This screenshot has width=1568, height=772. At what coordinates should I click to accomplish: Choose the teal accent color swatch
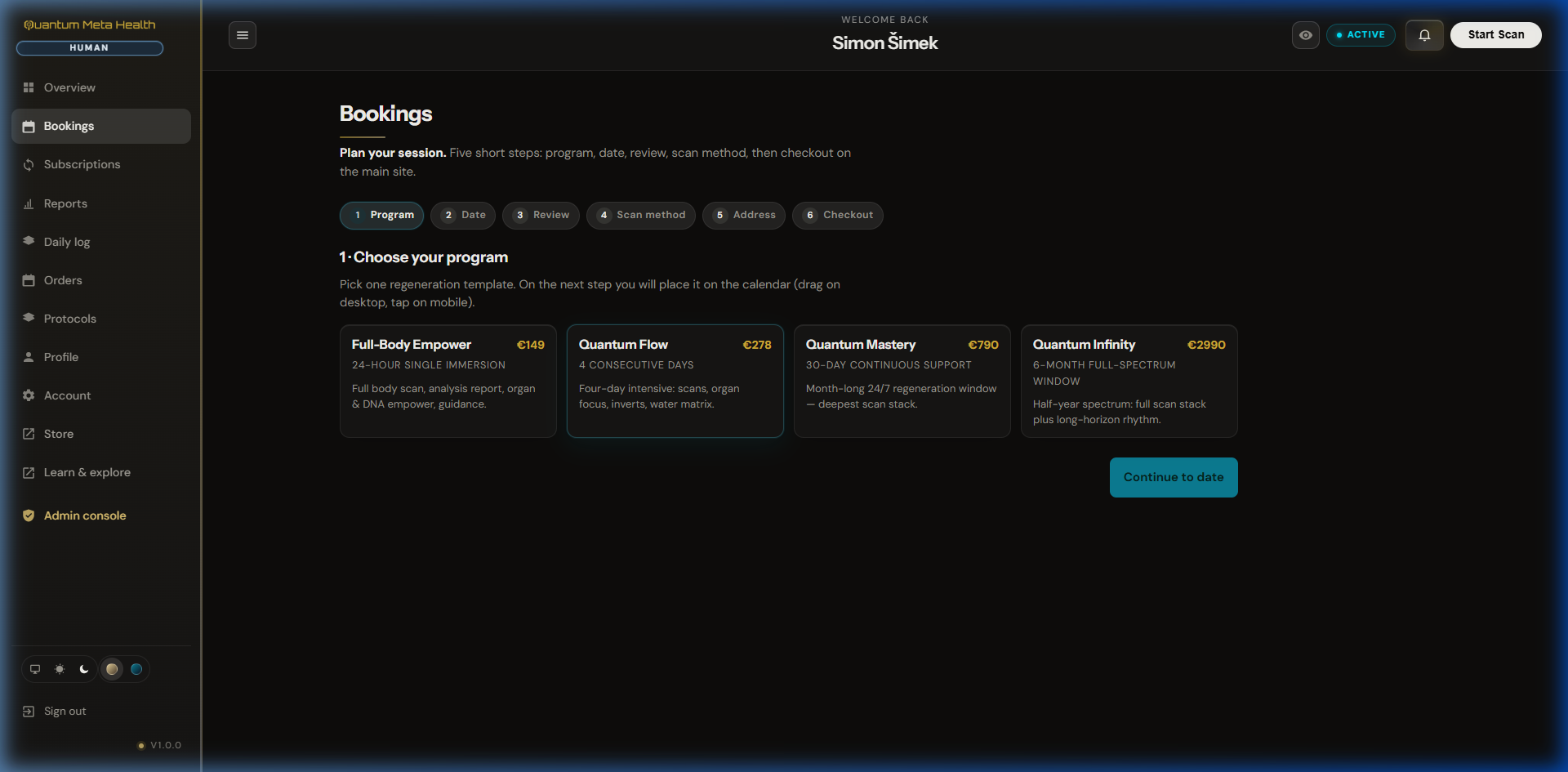(x=136, y=669)
